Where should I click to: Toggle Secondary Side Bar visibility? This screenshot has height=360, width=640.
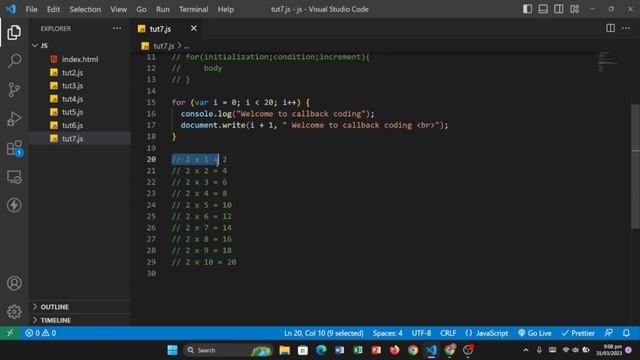[558, 9]
